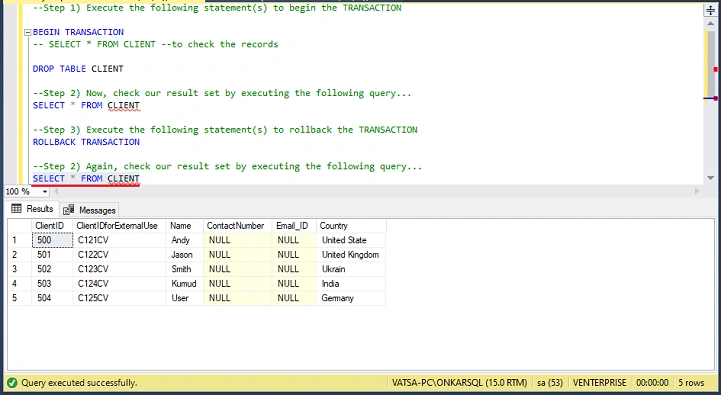Select the Country cell India
The height and width of the screenshot is (395, 721).
(x=351, y=284)
